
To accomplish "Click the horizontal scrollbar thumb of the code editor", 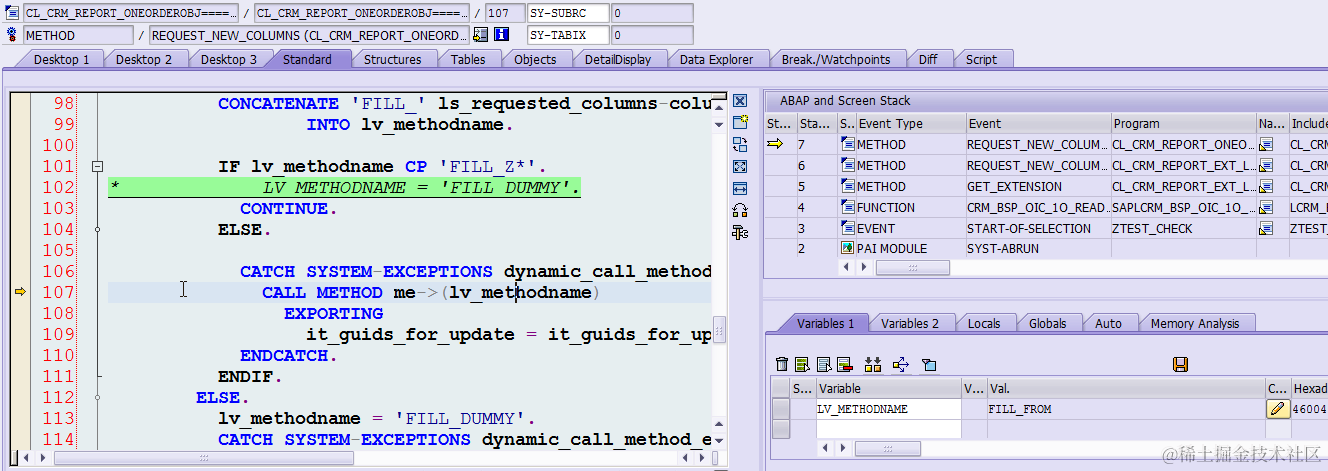I will coord(204,458).
